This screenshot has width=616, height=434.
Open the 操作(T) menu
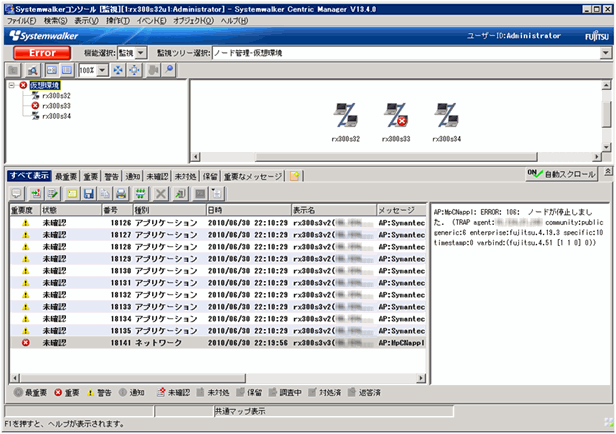pyautogui.click(x=118, y=20)
